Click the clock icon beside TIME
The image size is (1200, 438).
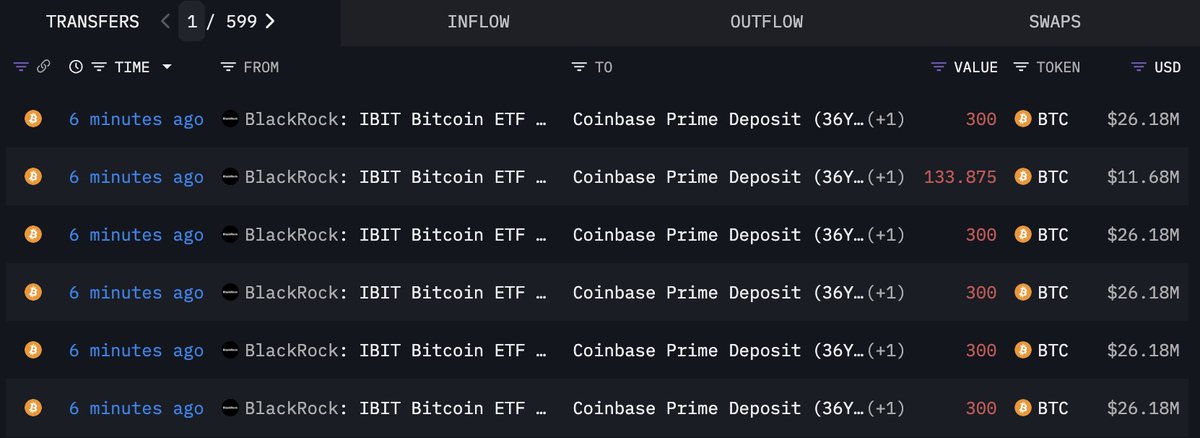click(x=76, y=67)
